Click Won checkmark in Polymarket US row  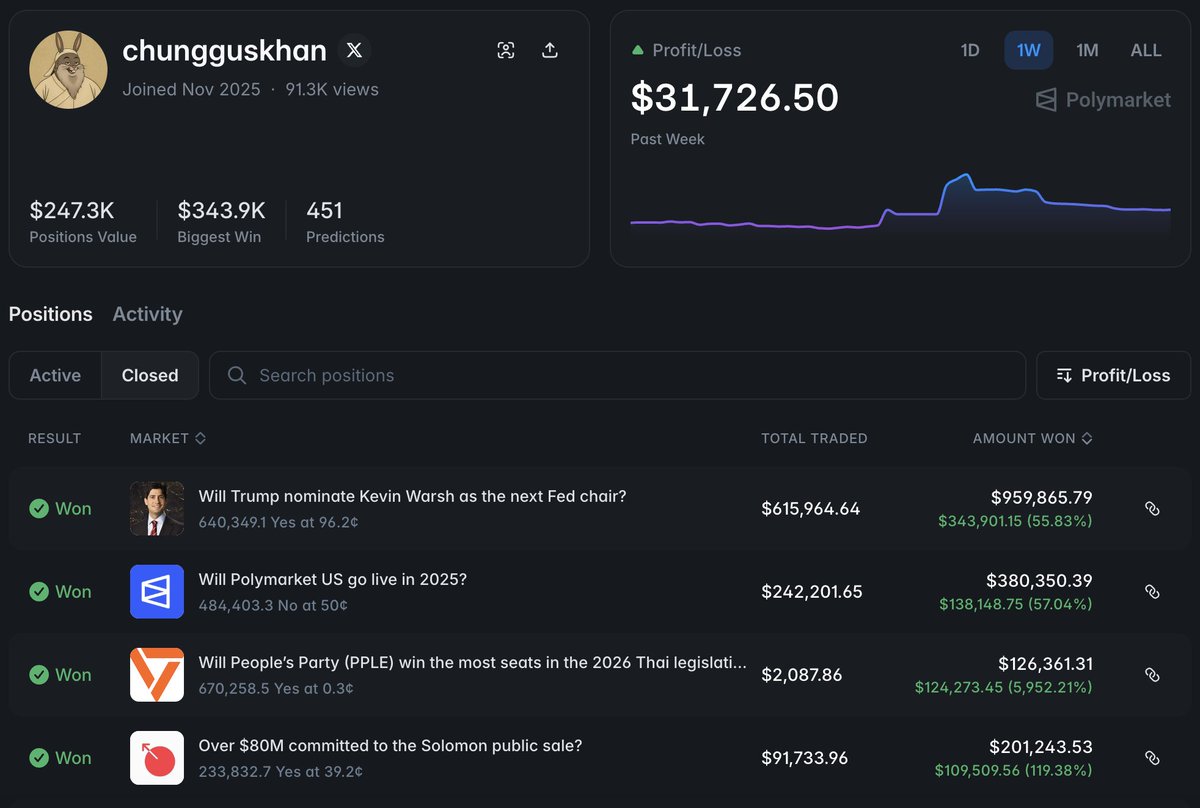39,592
